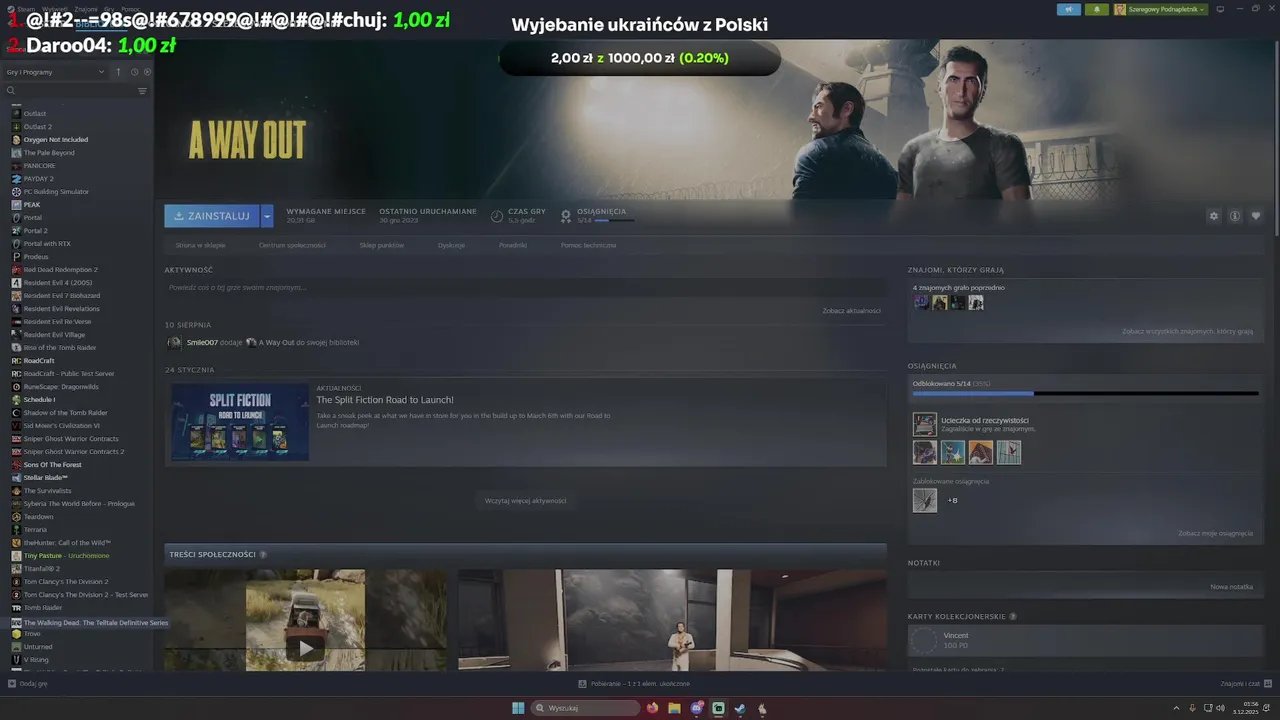The image size is (1280, 720).
Task: Select Stellar Blade in library list
Action: pyautogui.click(x=46, y=478)
